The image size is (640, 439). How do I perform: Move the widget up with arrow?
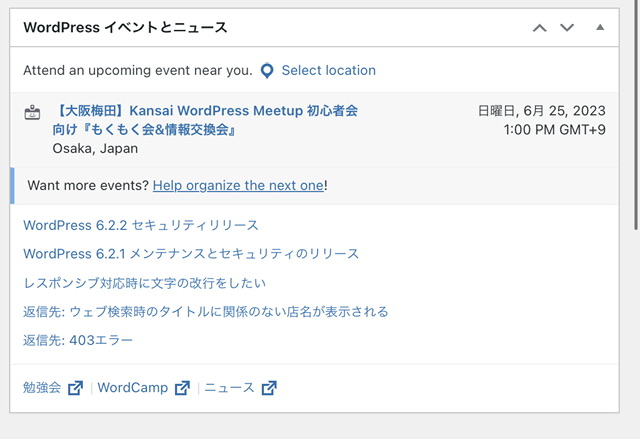[540, 28]
